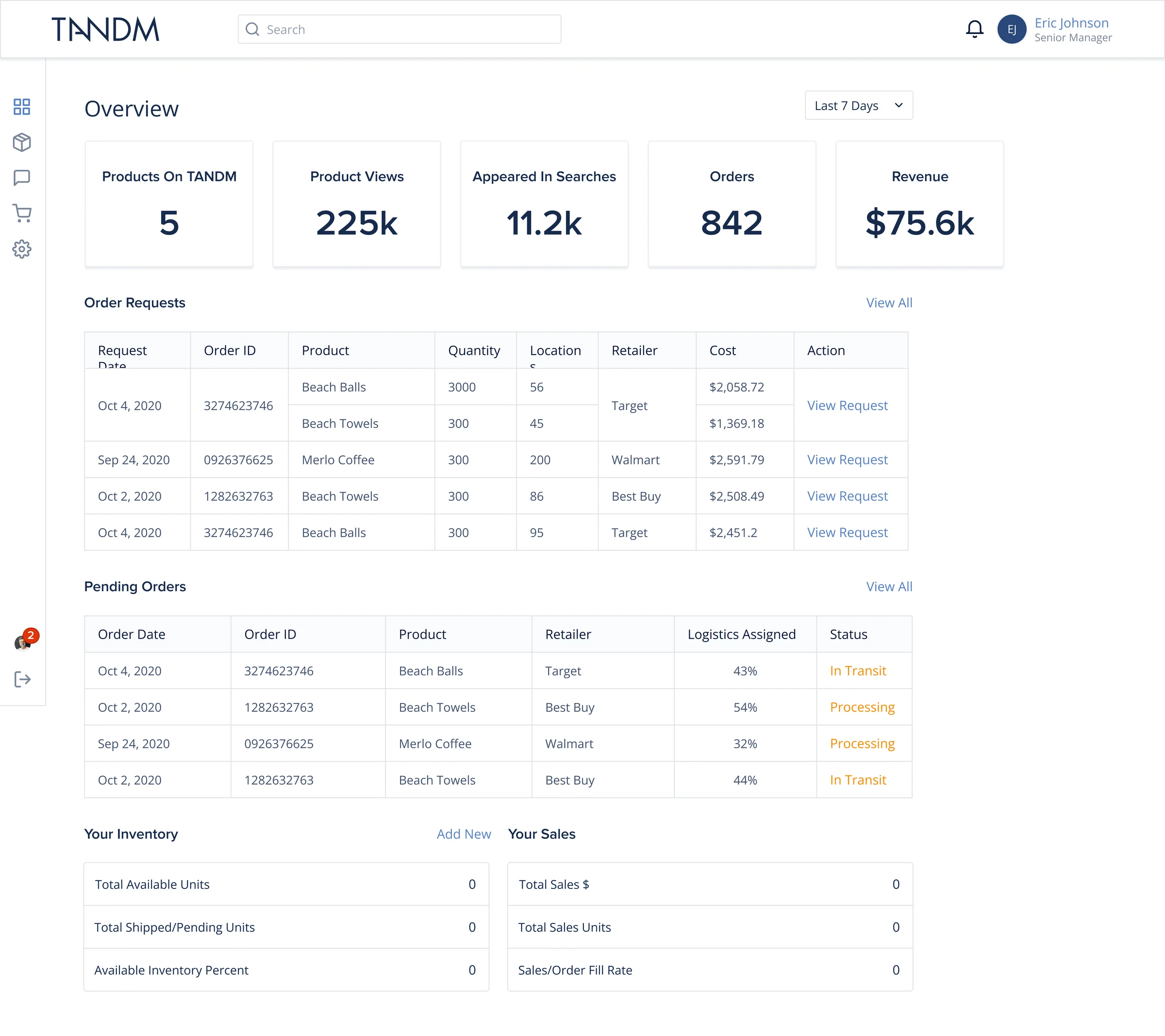Select the Revenue $75.6k card
The image size is (1165, 1036).
(x=919, y=204)
